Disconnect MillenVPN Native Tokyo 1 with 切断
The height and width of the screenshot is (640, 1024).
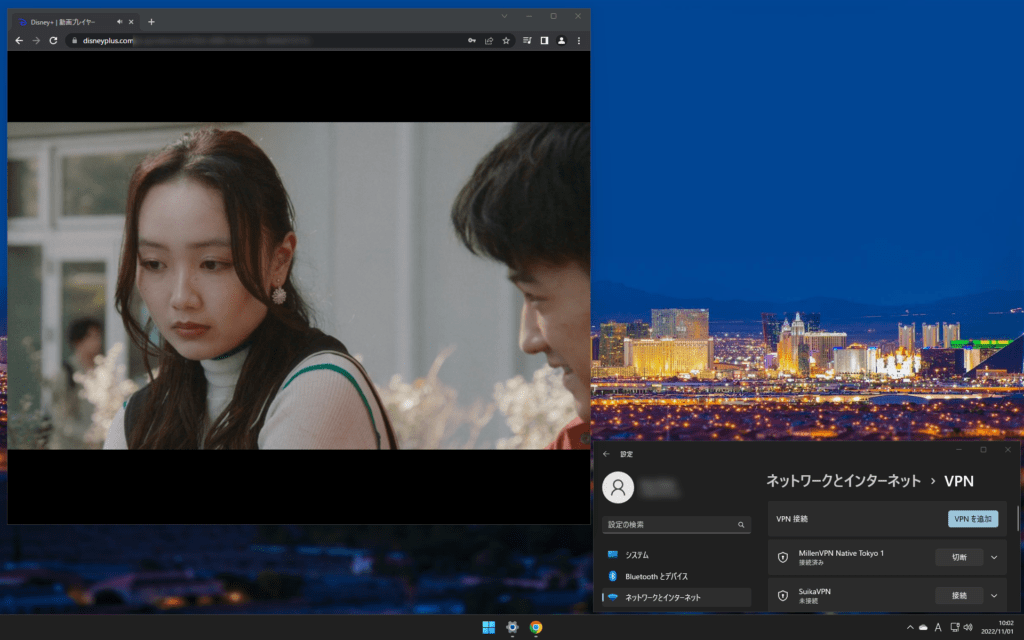[x=959, y=557]
